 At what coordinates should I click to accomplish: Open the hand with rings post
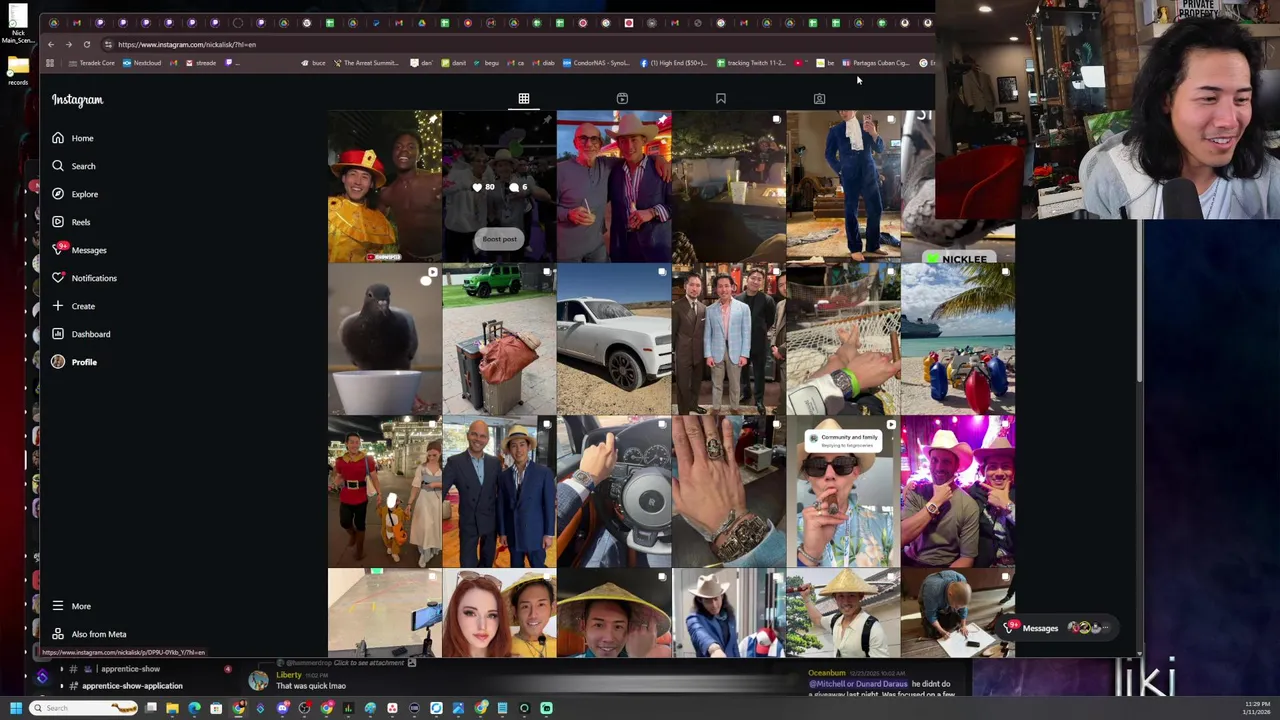point(728,492)
